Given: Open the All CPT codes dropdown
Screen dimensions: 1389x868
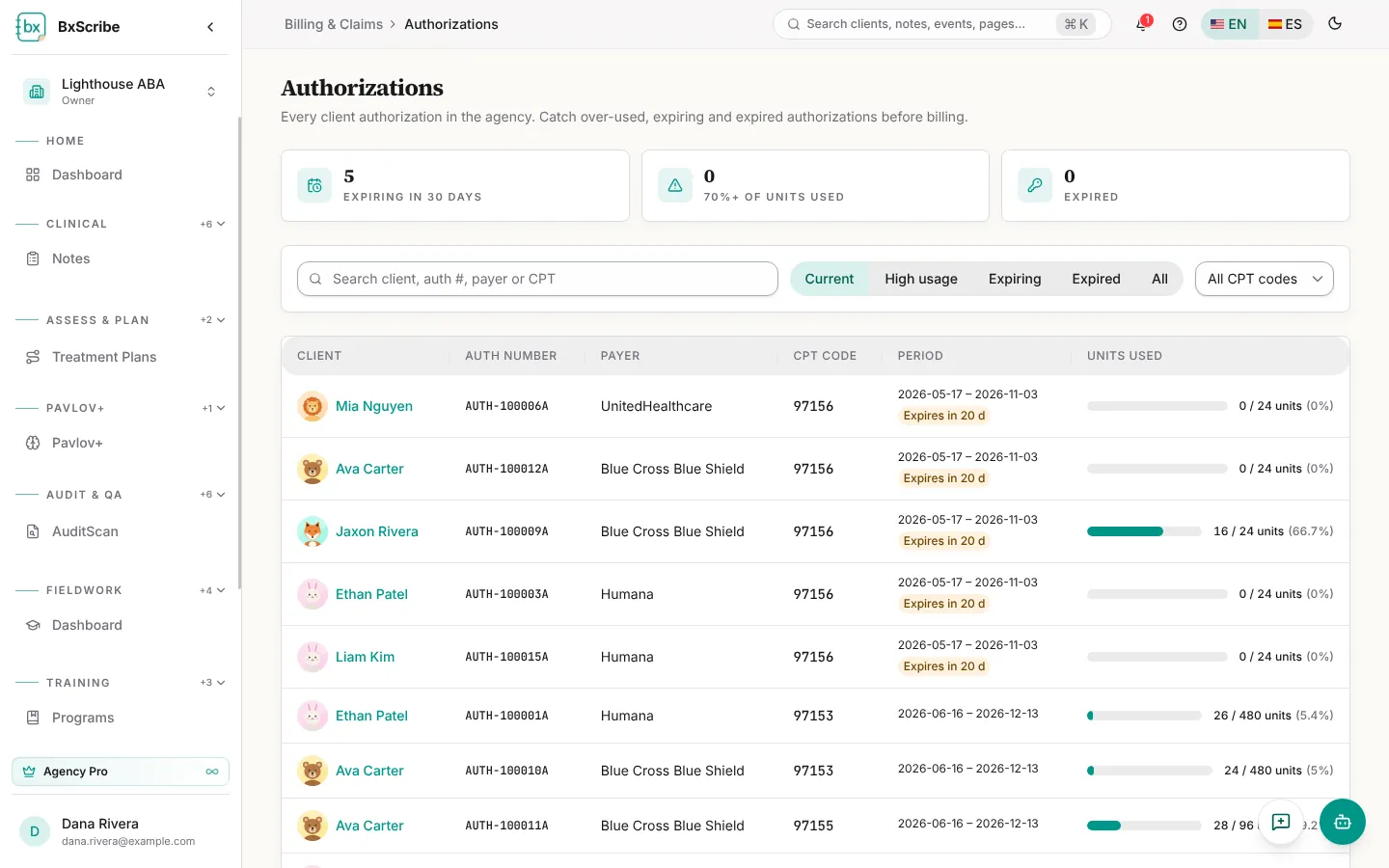Looking at the screenshot, I should click(1265, 279).
